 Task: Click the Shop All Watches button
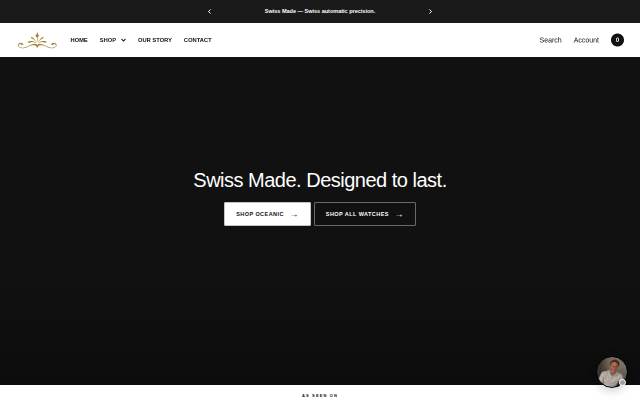click(365, 214)
